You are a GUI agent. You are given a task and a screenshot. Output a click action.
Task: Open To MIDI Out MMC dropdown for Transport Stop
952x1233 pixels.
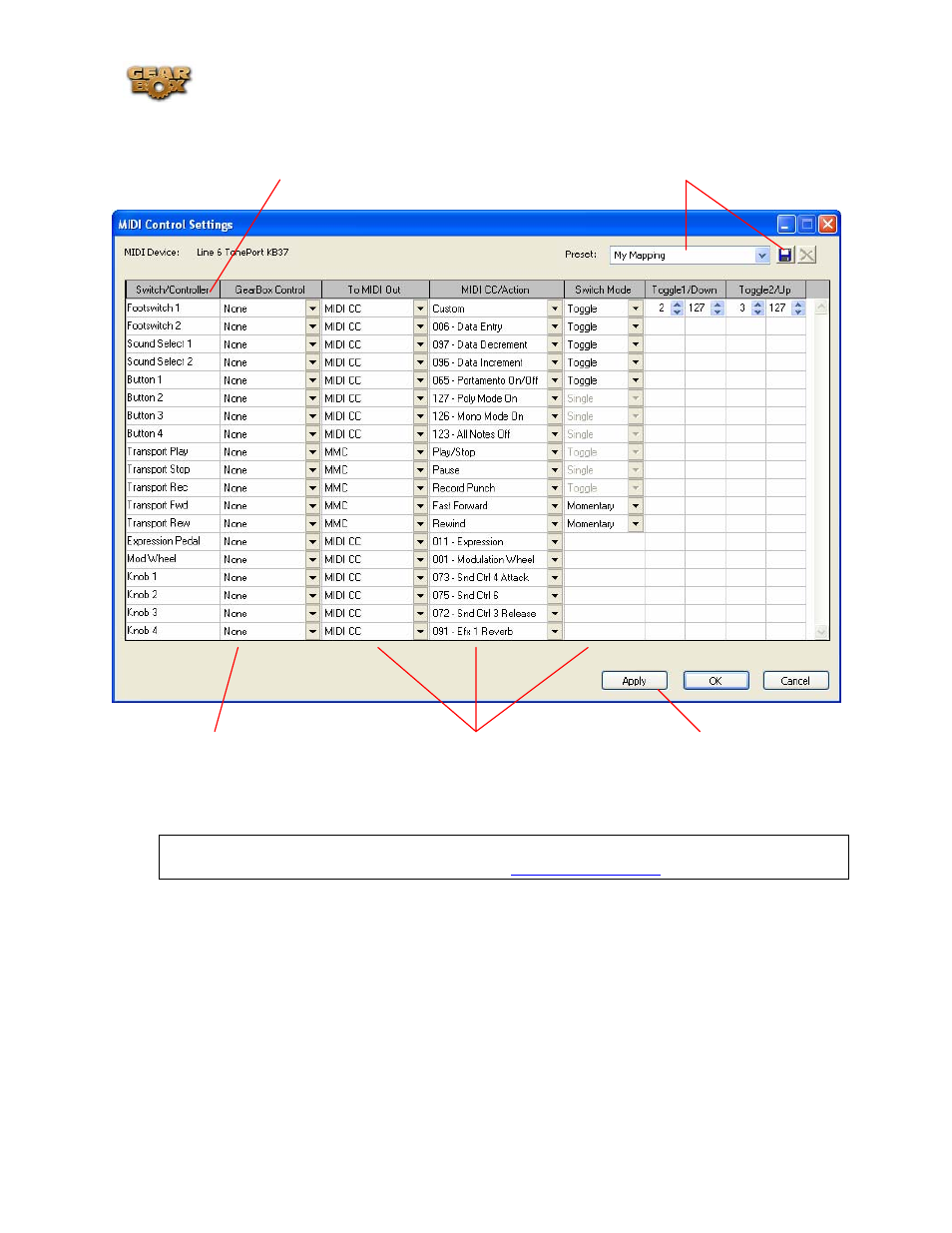coord(420,470)
